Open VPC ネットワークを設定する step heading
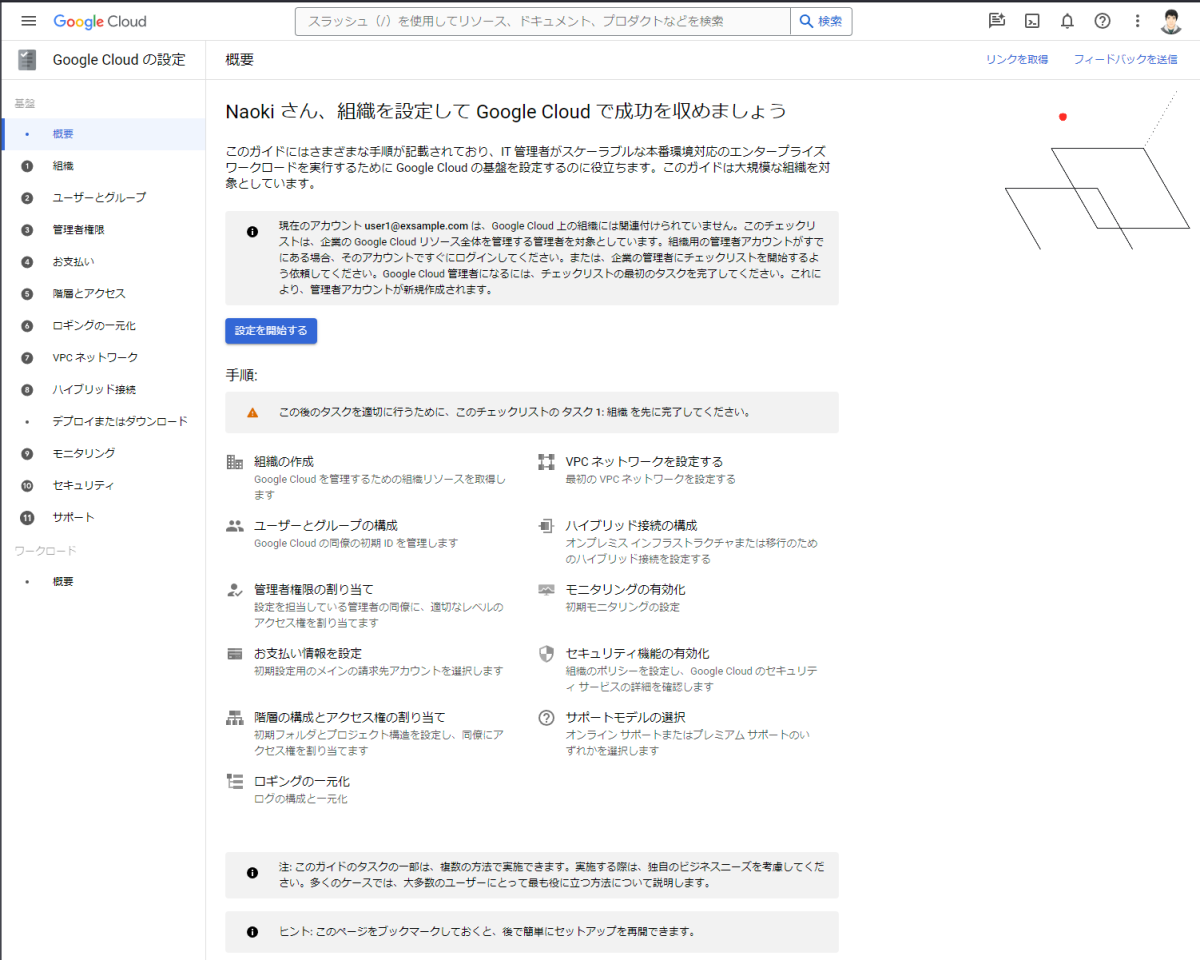Image resolution: width=1200 pixels, height=960 pixels. pos(644,462)
